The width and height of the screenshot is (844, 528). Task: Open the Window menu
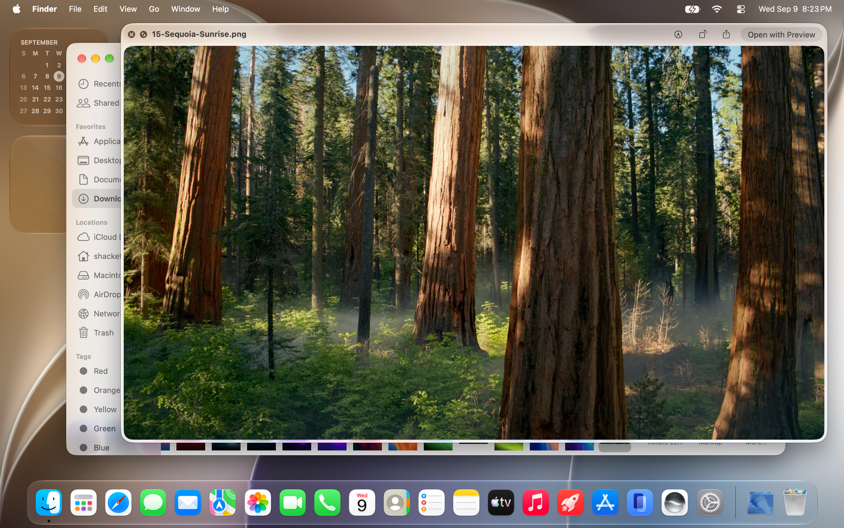pyautogui.click(x=185, y=9)
